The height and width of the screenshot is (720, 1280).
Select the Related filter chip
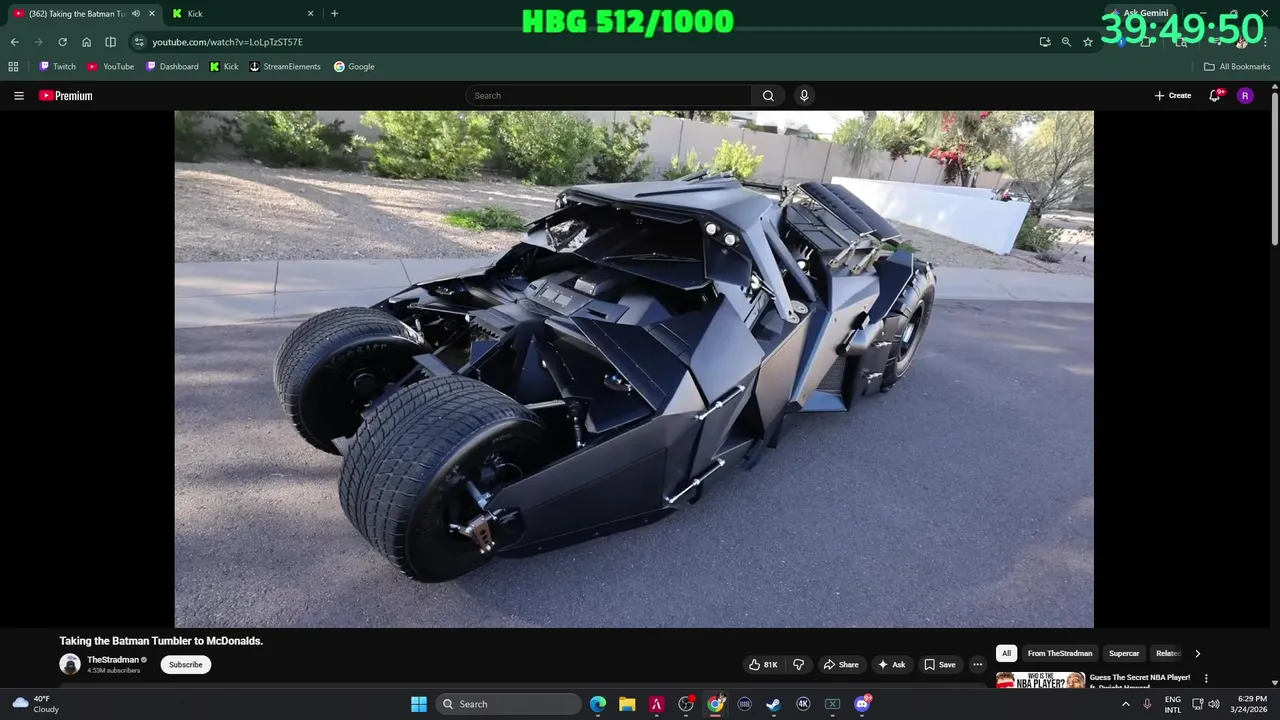coord(1168,653)
